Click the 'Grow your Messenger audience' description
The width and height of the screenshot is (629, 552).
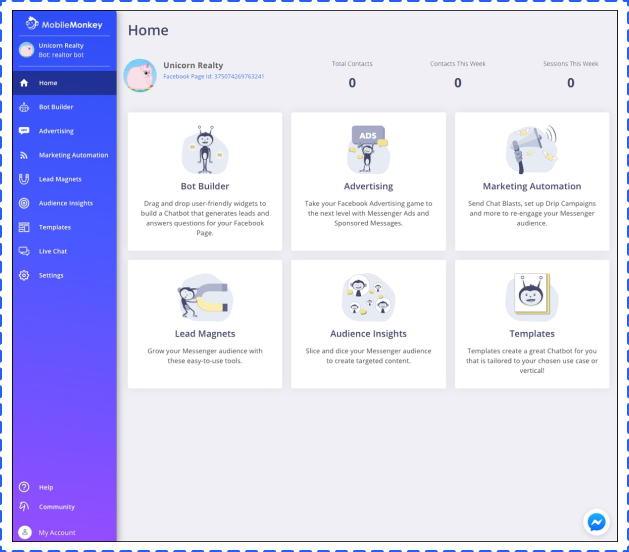[x=205, y=356]
